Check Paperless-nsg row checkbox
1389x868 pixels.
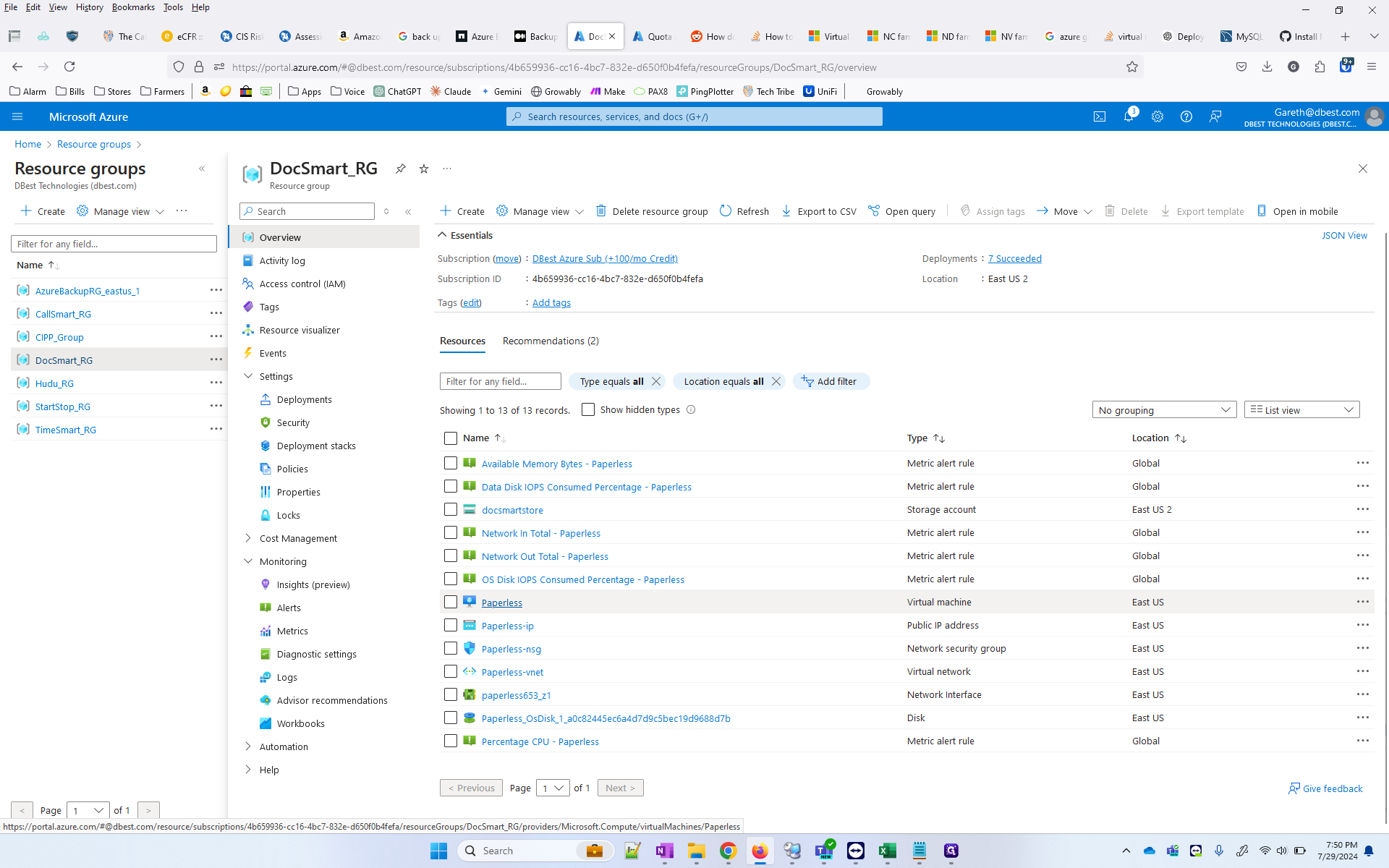tap(451, 648)
